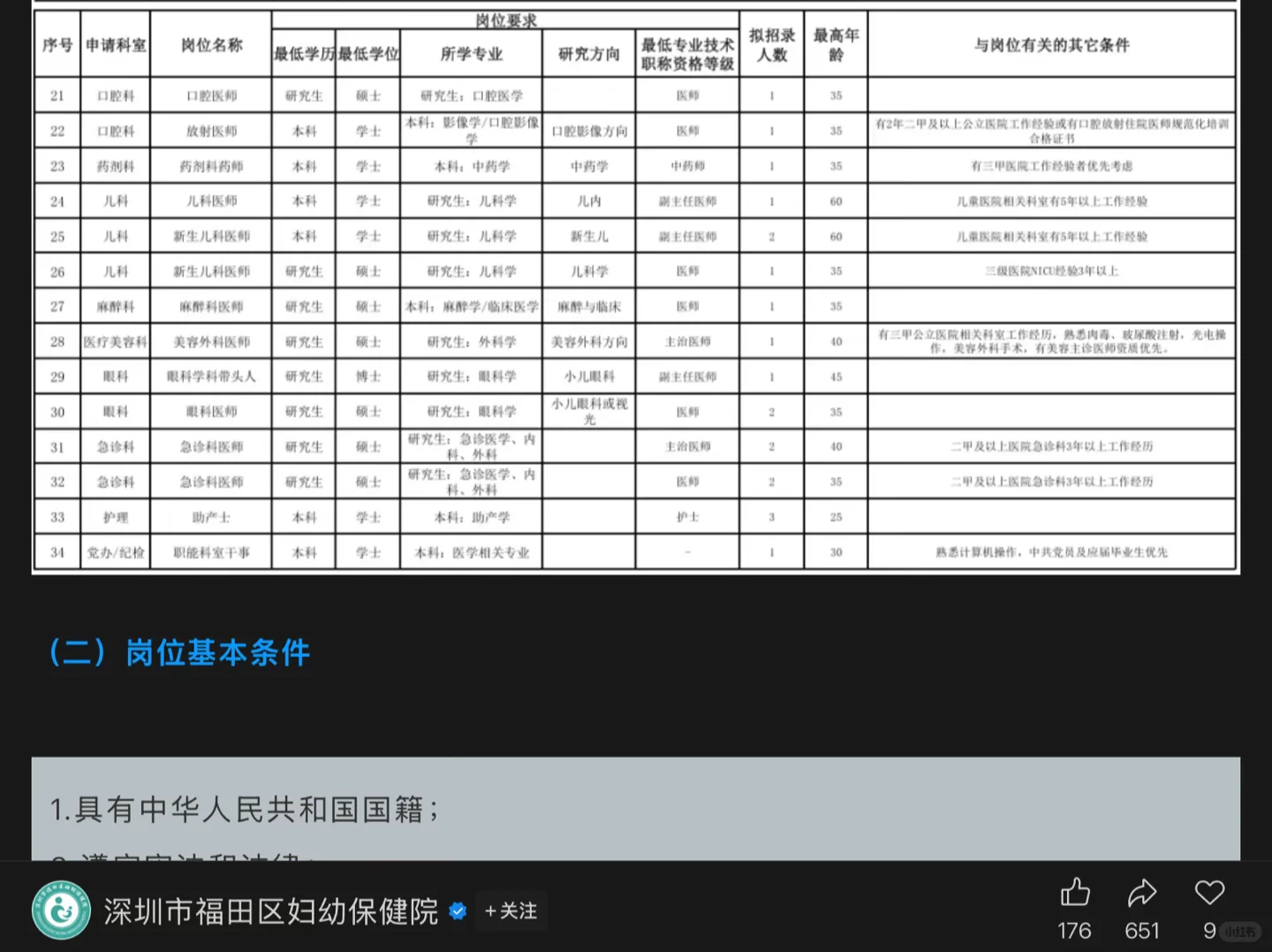Click the 小红书 watermark badge
This screenshot has width=1272, height=952.
[1239, 931]
